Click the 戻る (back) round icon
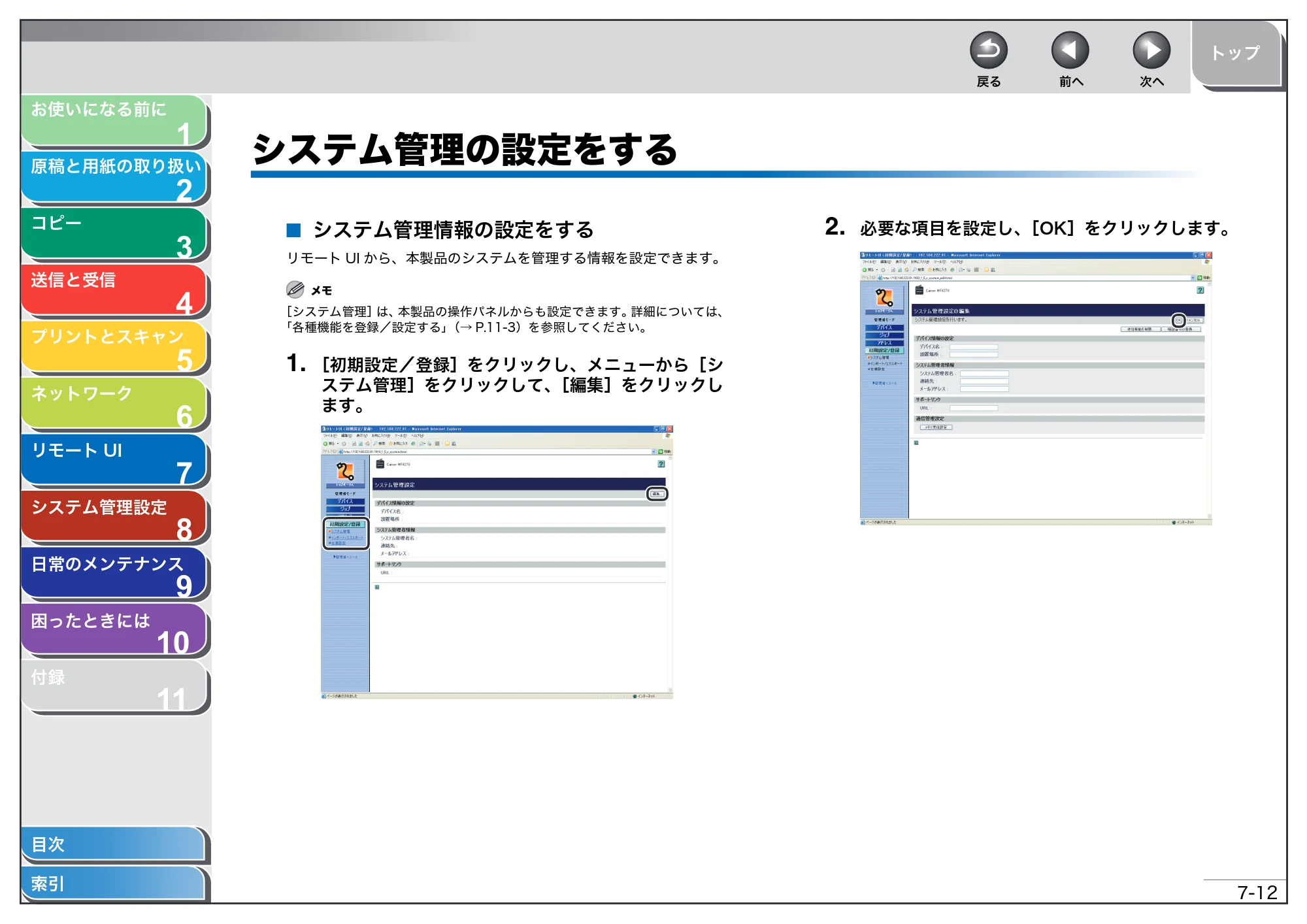The width and height of the screenshot is (1307, 924). 988,50
